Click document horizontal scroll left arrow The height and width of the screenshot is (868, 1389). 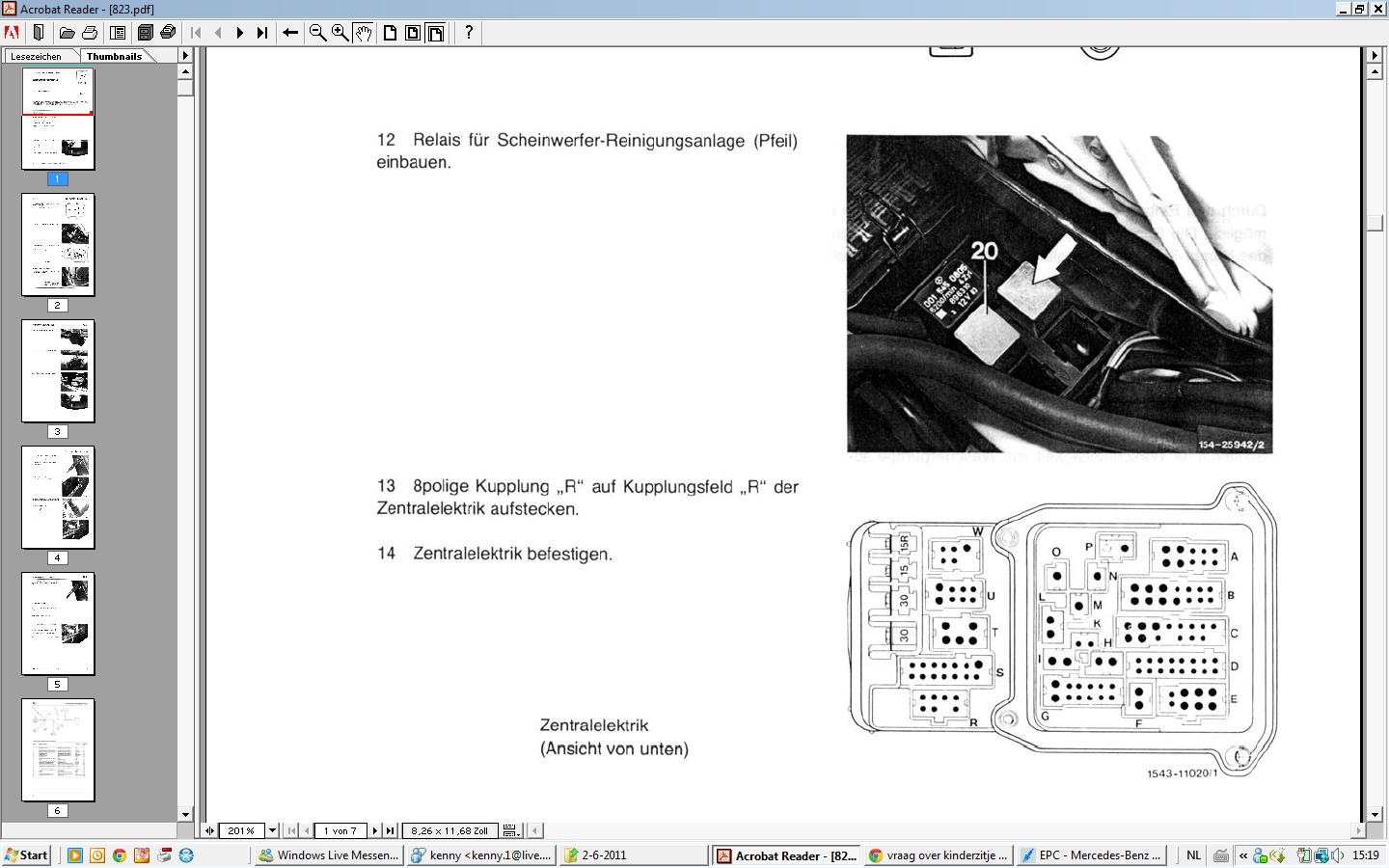click(x=535, y=830)
